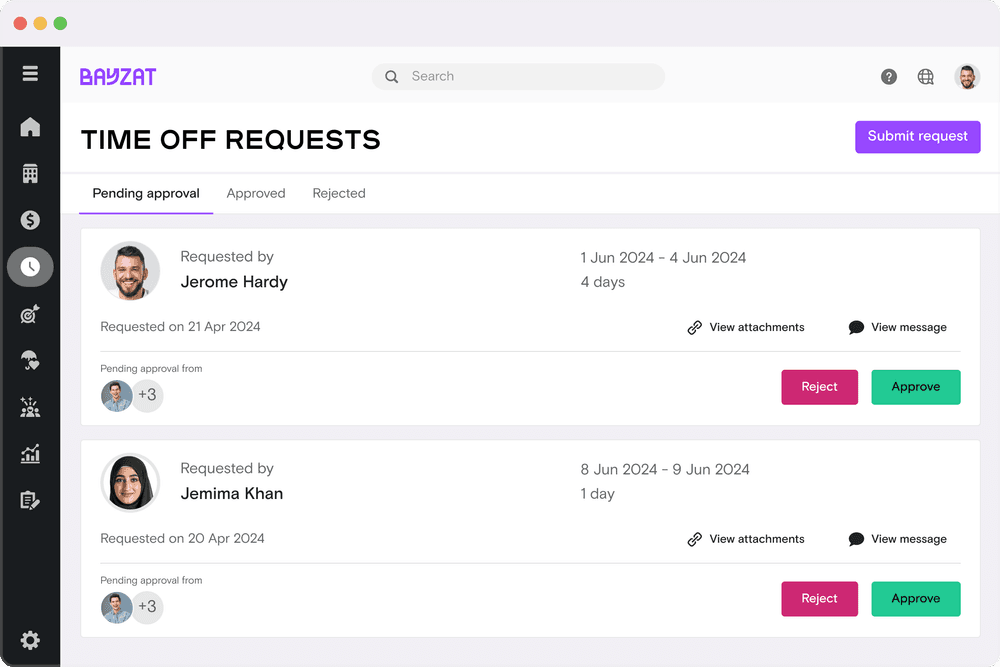The height and width of the screenshot is (667, 1000).
Task: Switch to the Approved tab
Action: pyautogui.click(x=256, y=194)
